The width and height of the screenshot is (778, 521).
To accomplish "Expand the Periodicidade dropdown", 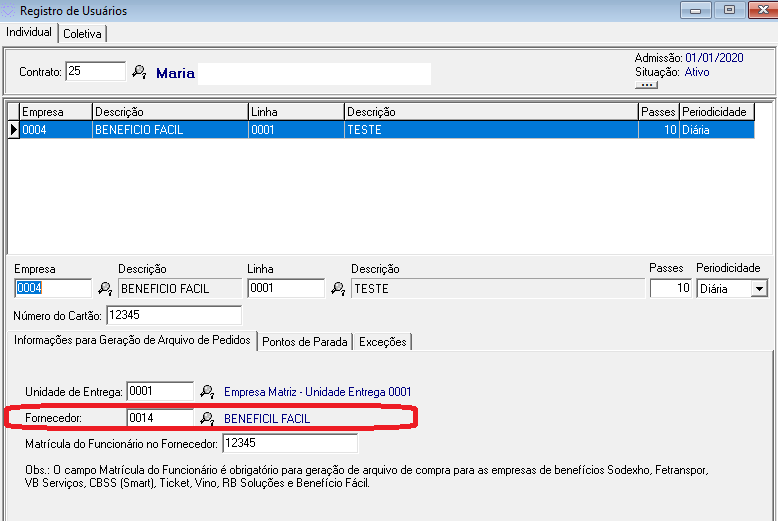I will pos(759,289).
